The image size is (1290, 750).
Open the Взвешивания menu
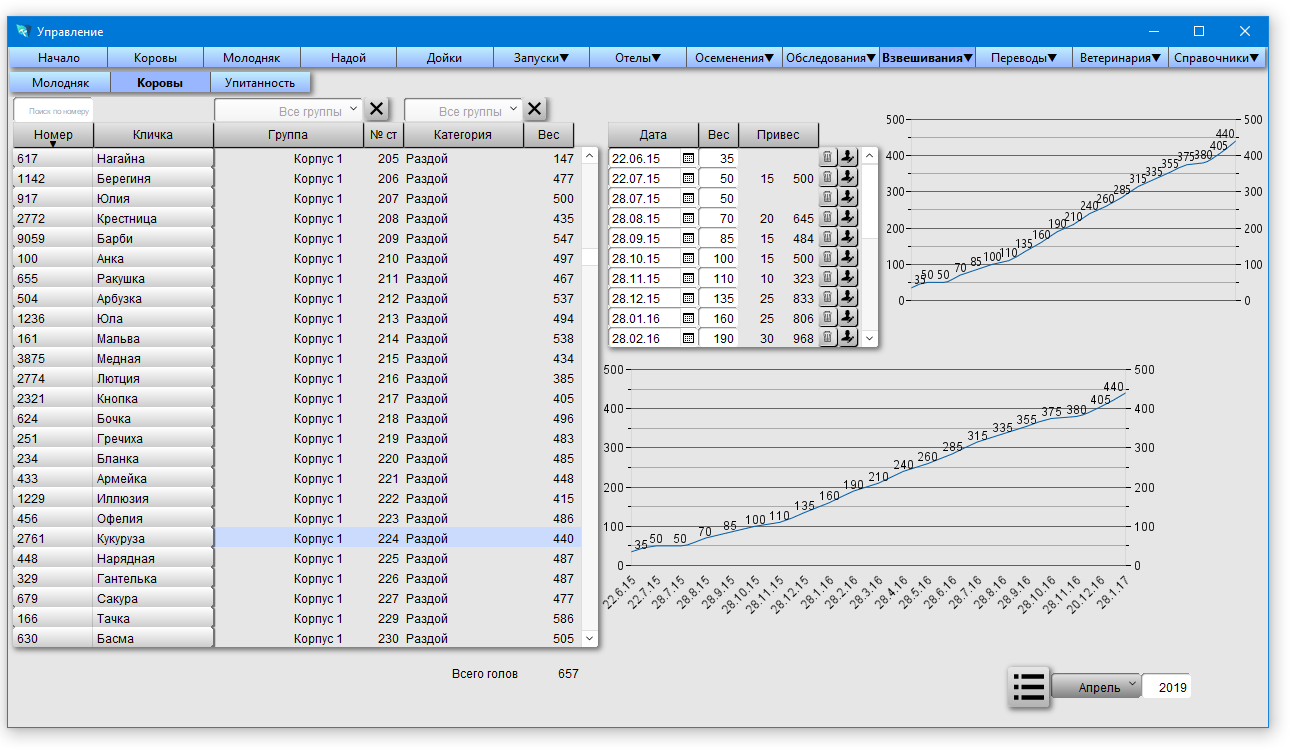tap(927, 58)
